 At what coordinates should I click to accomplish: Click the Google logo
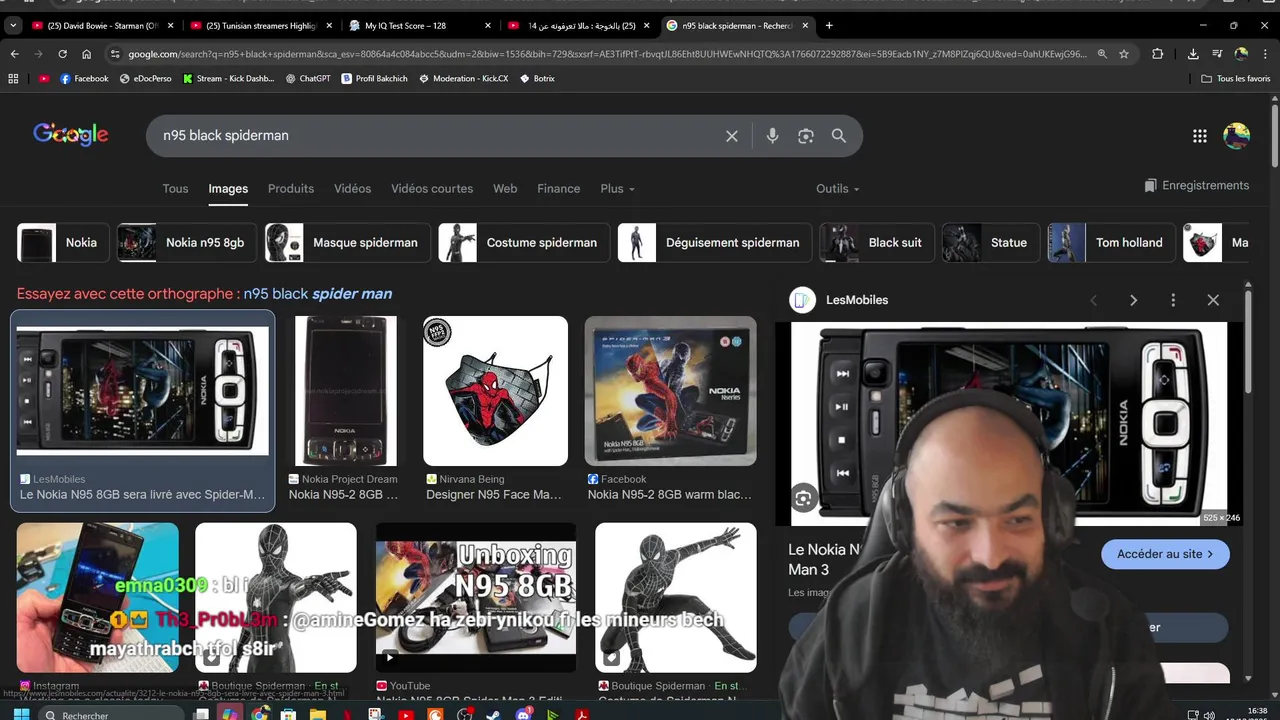(70, 135)
